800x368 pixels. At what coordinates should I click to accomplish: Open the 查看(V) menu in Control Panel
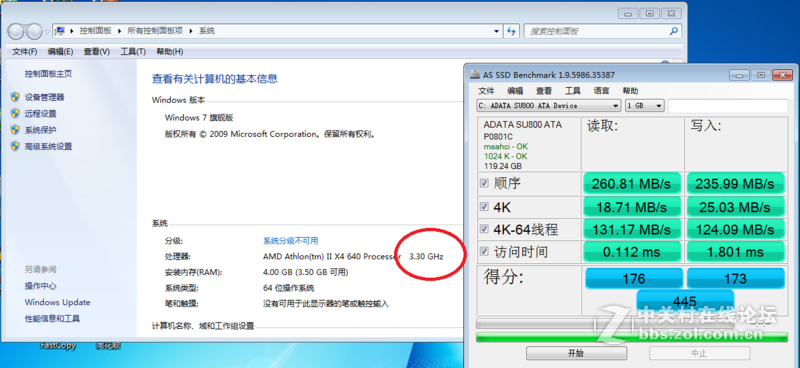click(x=96, y=52)
